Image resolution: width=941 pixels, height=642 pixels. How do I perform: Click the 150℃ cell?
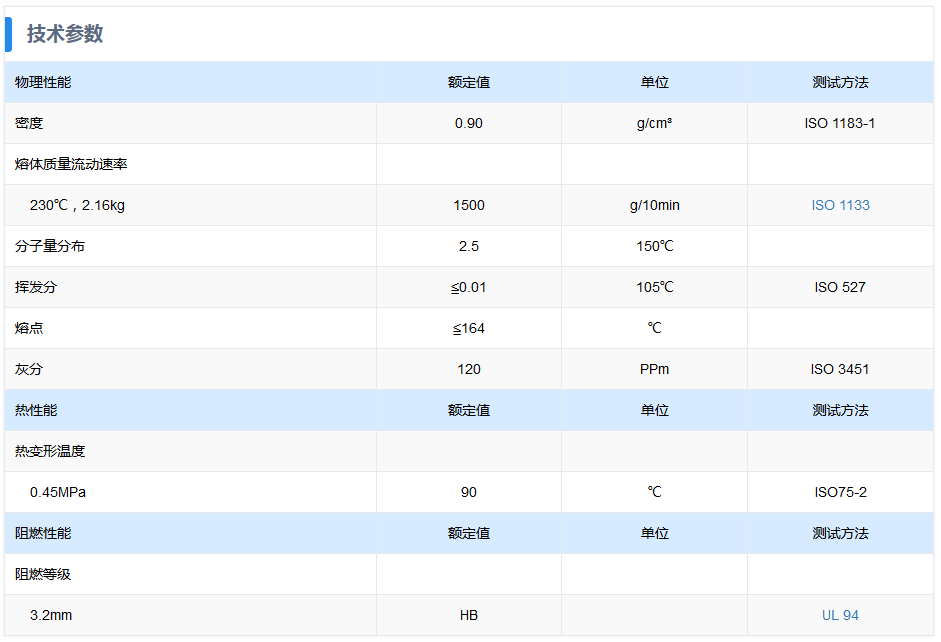pos(654,246)
